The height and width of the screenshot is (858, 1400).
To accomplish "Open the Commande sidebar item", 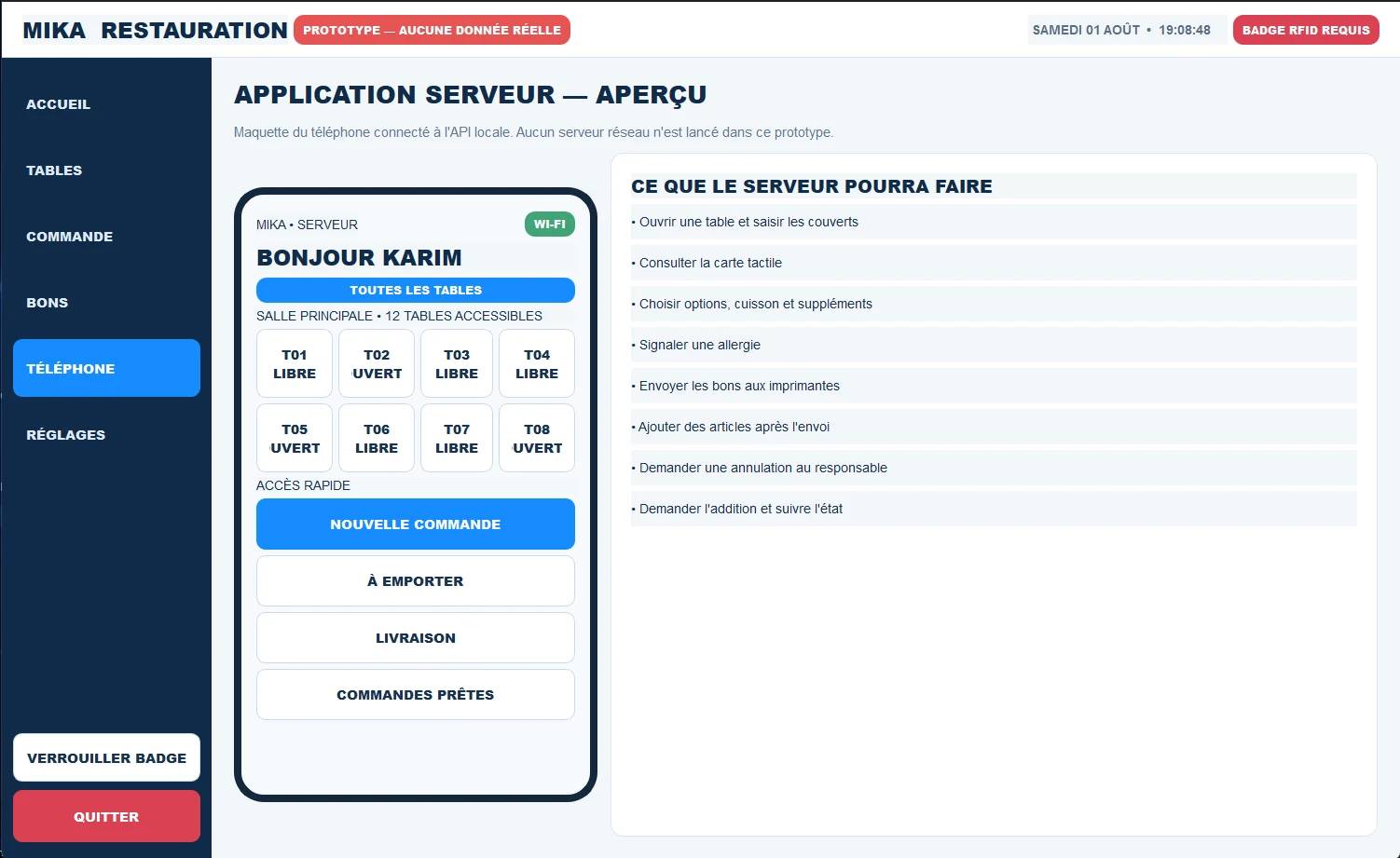I will coord(106,237).
